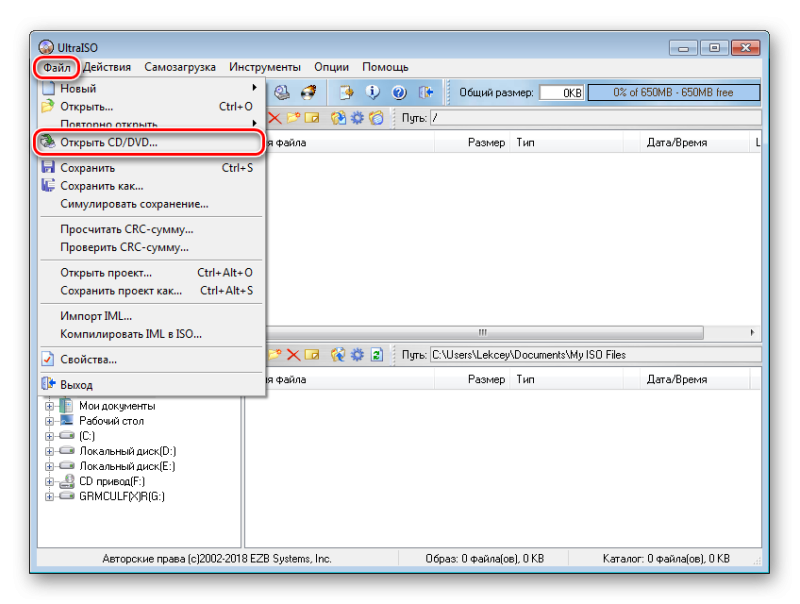Expand the GRMCULF(X)R(G:) node
The height and width of the screenshot is (604, 800).
tap(49, 497)
